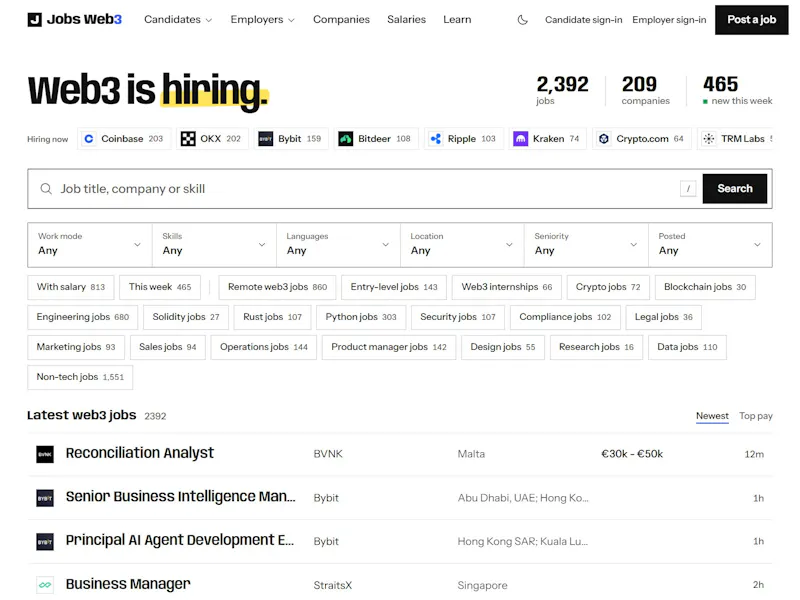
Task: Click the Search button
Action: (x=735, y=189)
